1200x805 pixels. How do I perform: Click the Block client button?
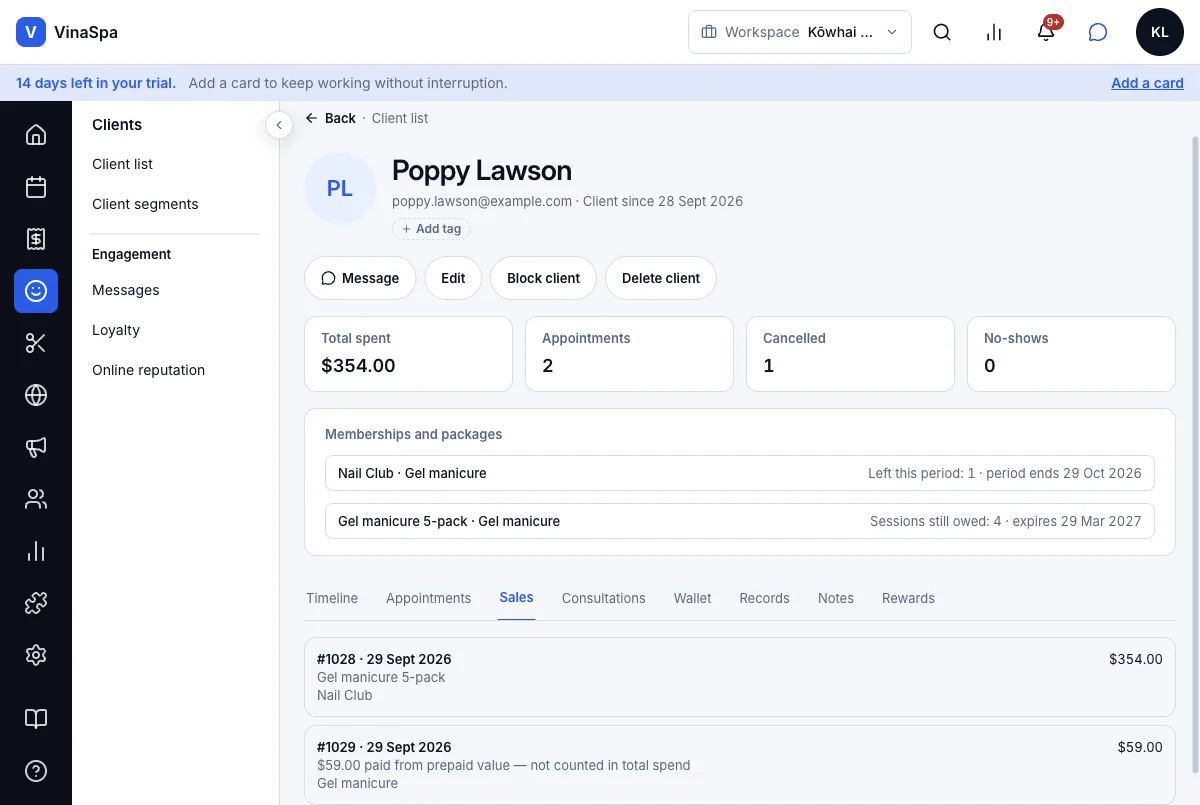(x=543, y=278)
